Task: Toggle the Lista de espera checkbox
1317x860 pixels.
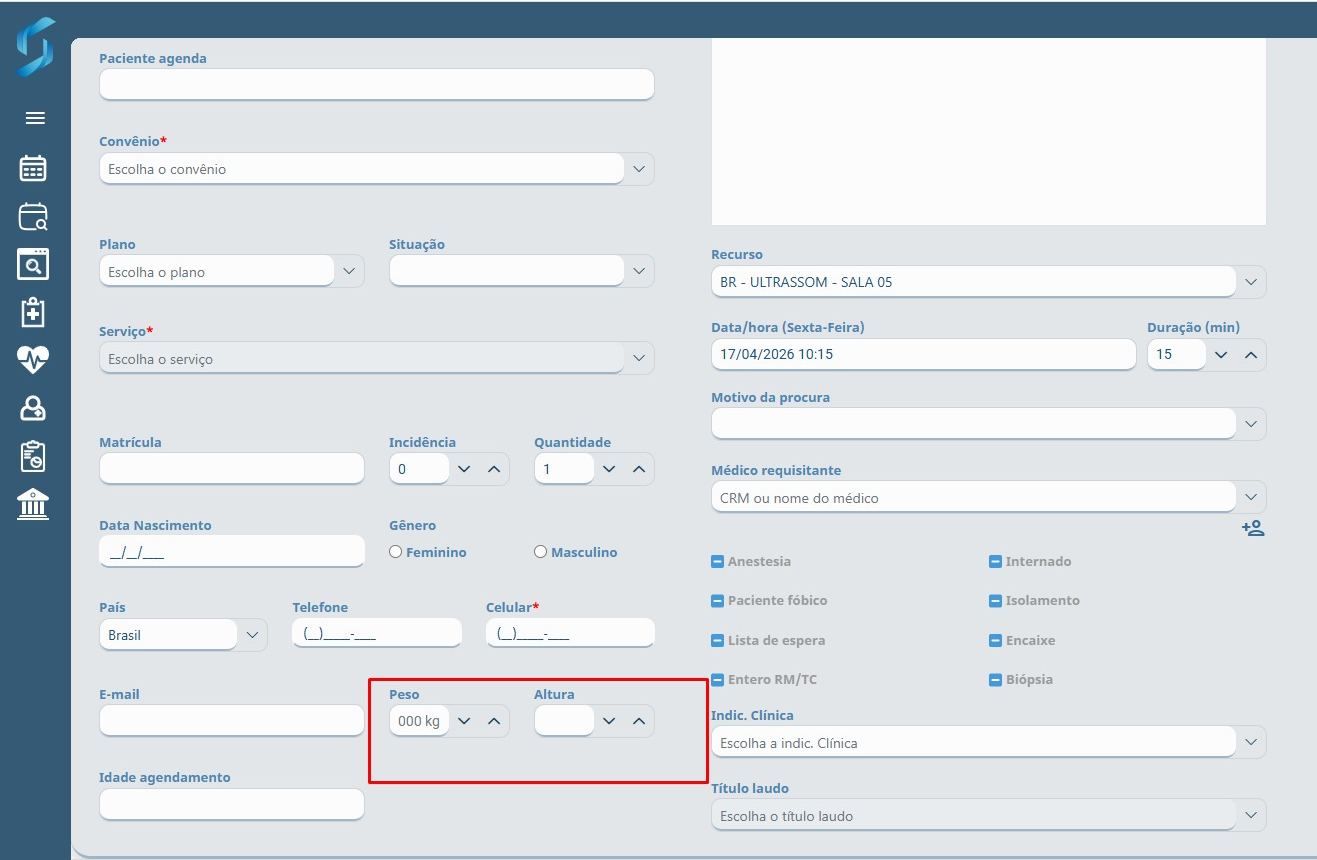Action: [x=717, y=641]
